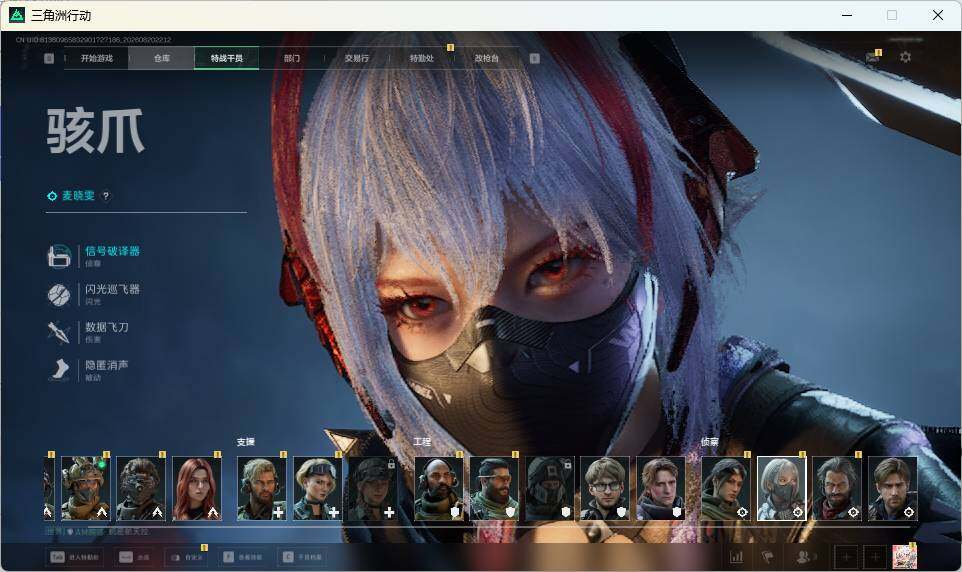
Task: Select the orange-glasses bearded engineer operator portrait
Action: click(494, 489)
